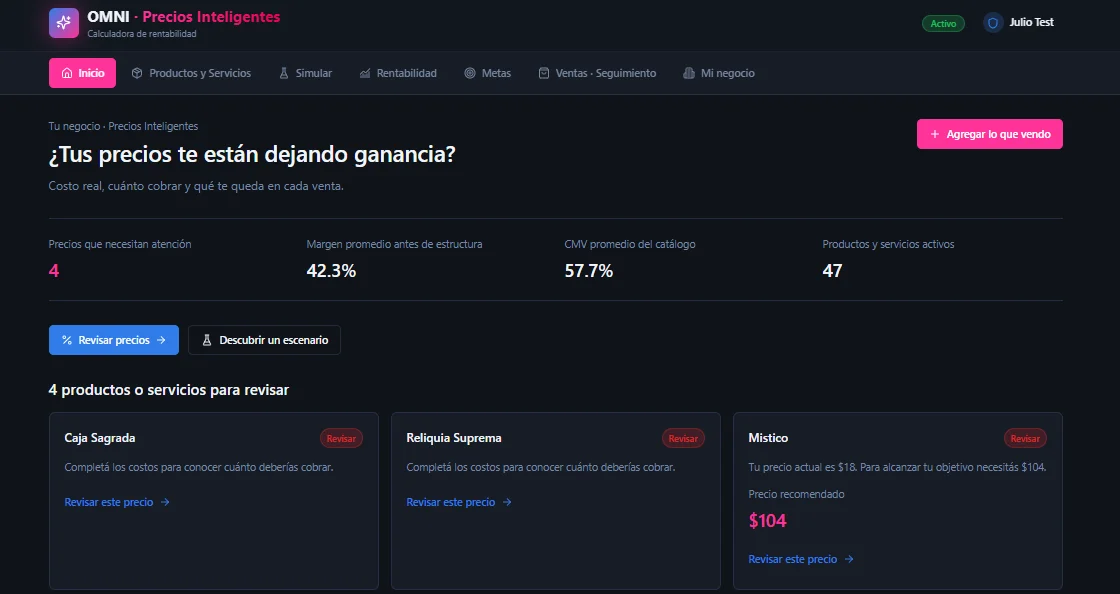Image resolution: width=1120 pixels, height=594 pixels.
Task: Click Descubrir un escenario button
Action: click(x=264, y=340)
